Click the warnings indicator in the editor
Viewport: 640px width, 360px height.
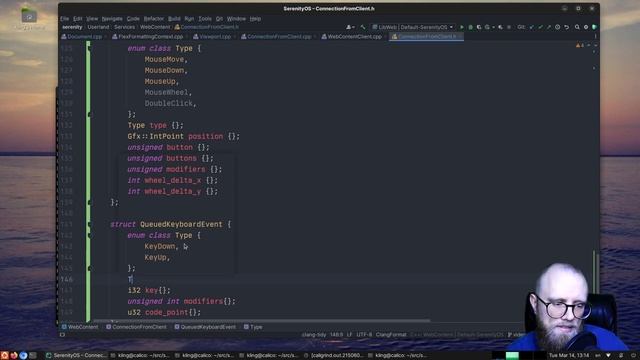pos(580,46)
